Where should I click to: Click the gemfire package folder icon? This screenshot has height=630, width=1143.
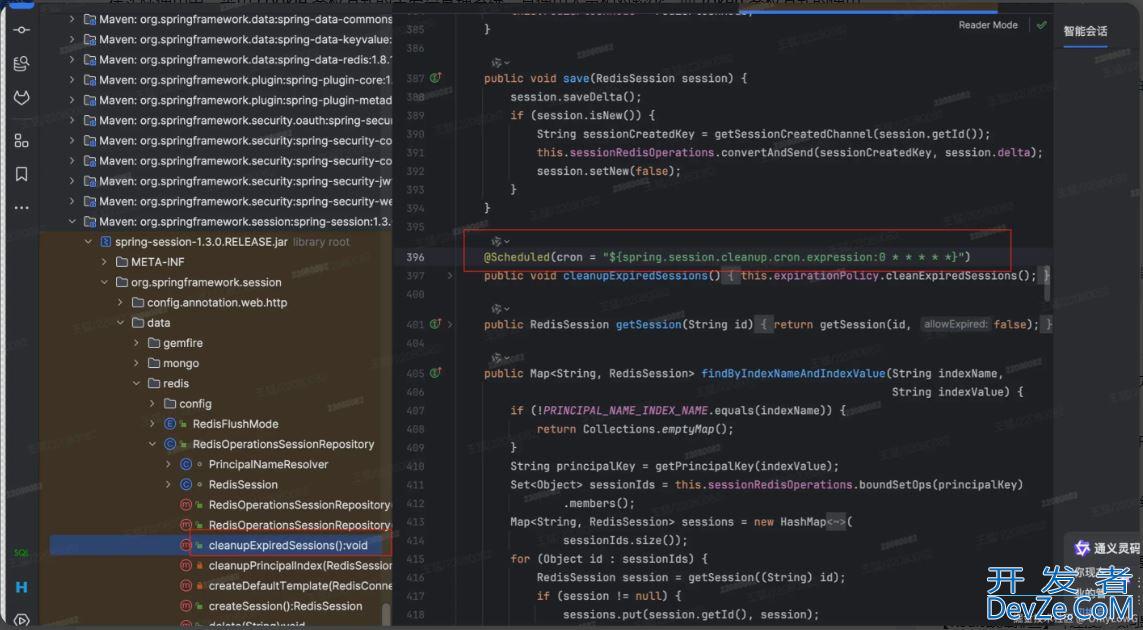(154, 343)
